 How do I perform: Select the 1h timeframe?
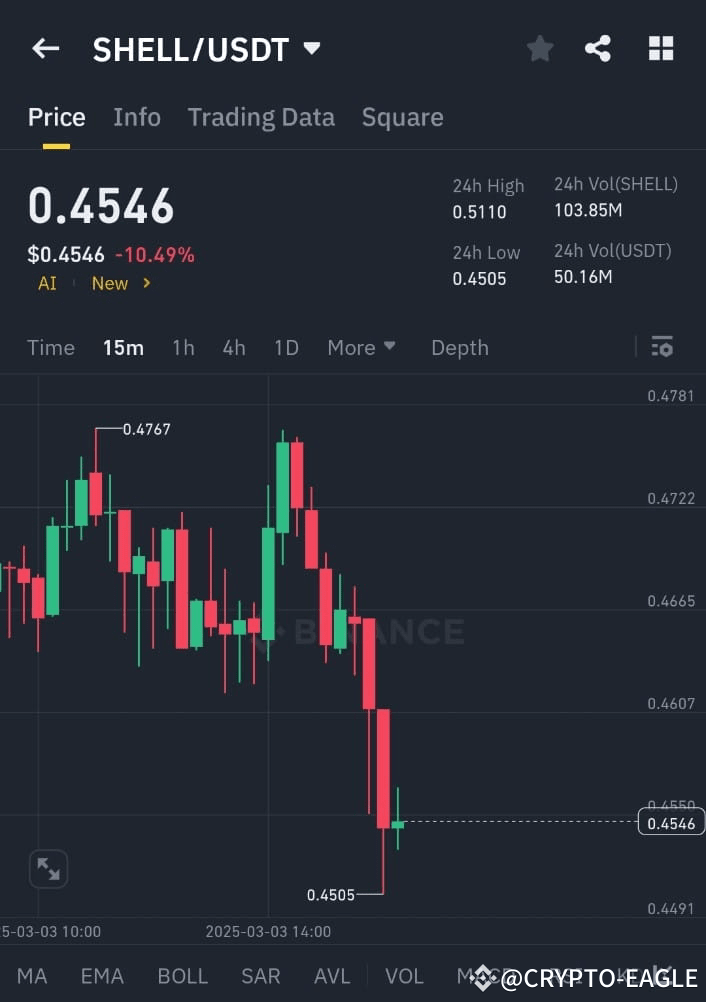click(x=183, y=347)
